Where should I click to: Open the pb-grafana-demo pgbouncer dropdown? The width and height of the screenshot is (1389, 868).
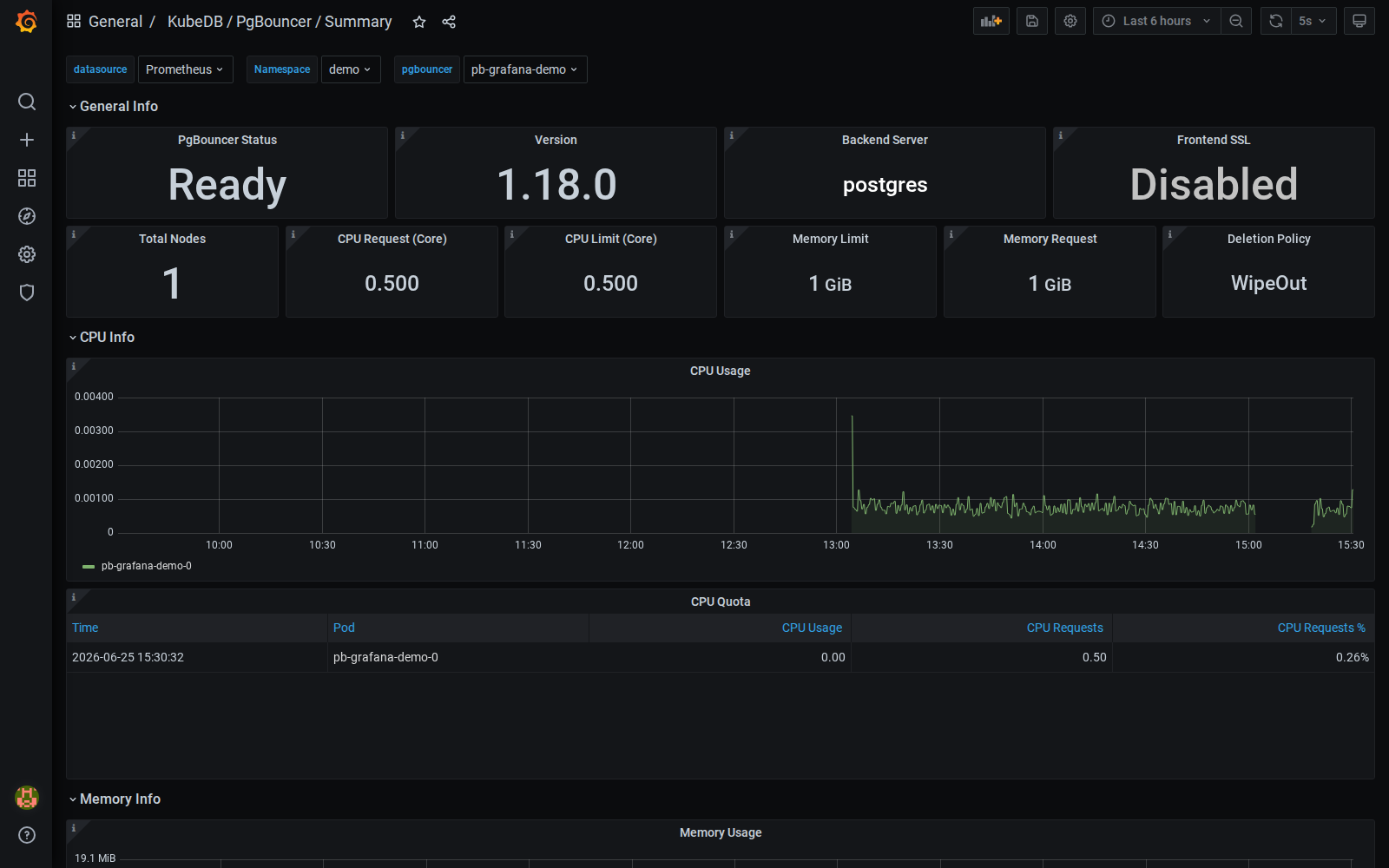point(525,69)
